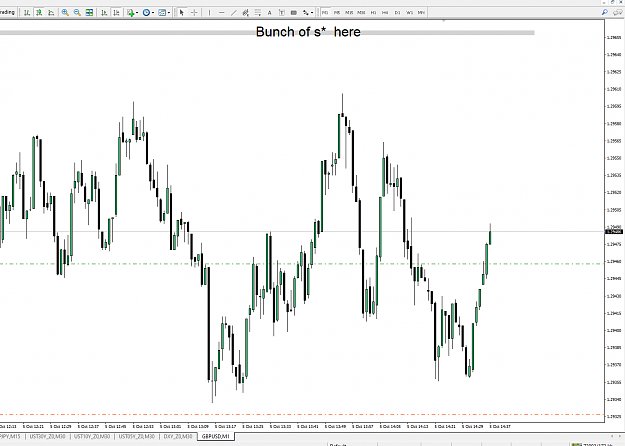
Task: Switch chart to candlestick mode
Action: coord(39,13)
